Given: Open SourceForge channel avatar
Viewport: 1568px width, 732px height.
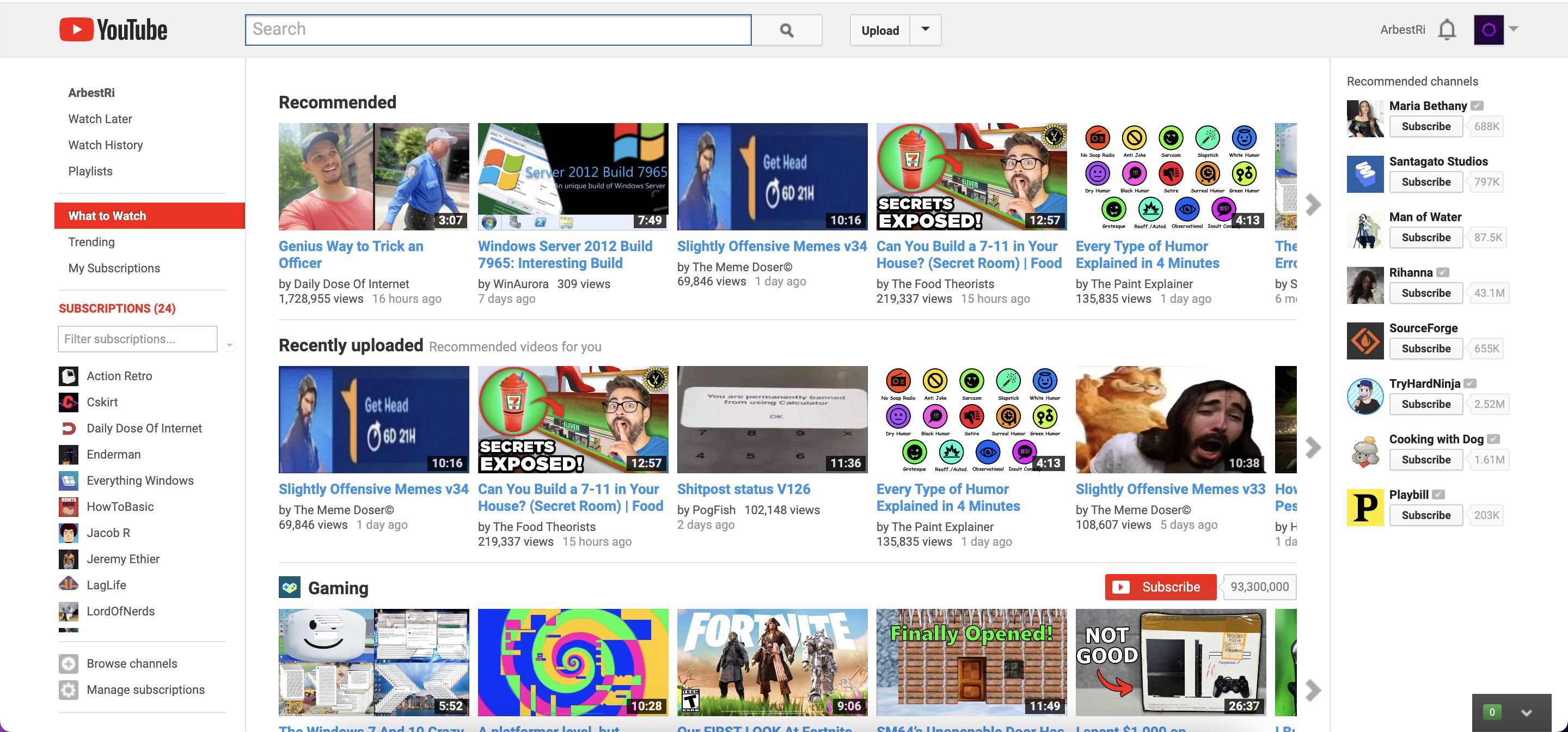Looking at the screenshot, I should [x=1365, y=340].
